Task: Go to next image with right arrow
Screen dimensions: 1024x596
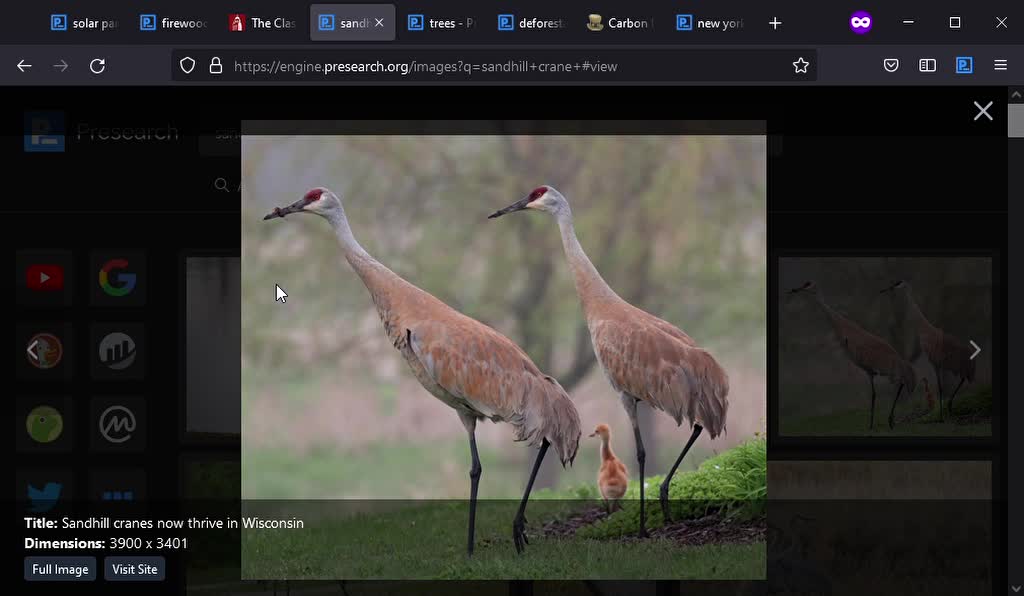Action: tap(974, 350)
